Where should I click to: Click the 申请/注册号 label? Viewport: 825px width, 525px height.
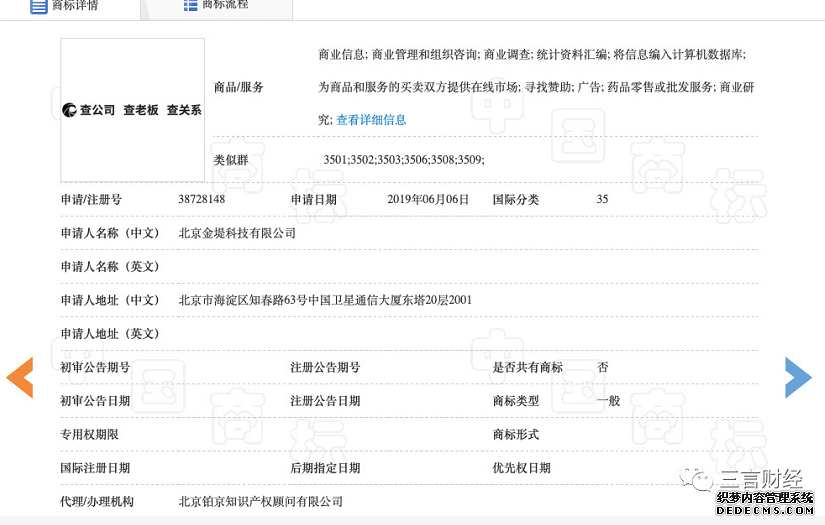pyautogui.click(x=91, y=199)
